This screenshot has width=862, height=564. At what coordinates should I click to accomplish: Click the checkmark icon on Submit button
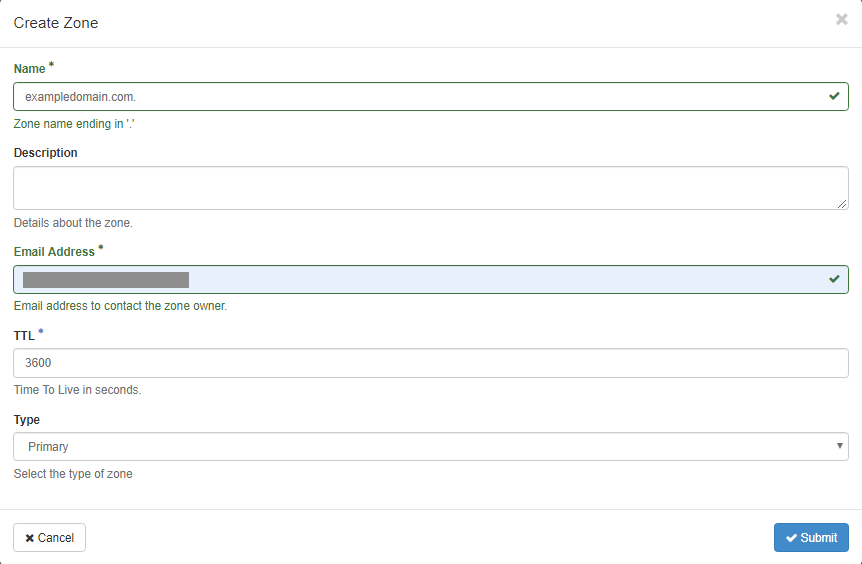coord(791,538)
